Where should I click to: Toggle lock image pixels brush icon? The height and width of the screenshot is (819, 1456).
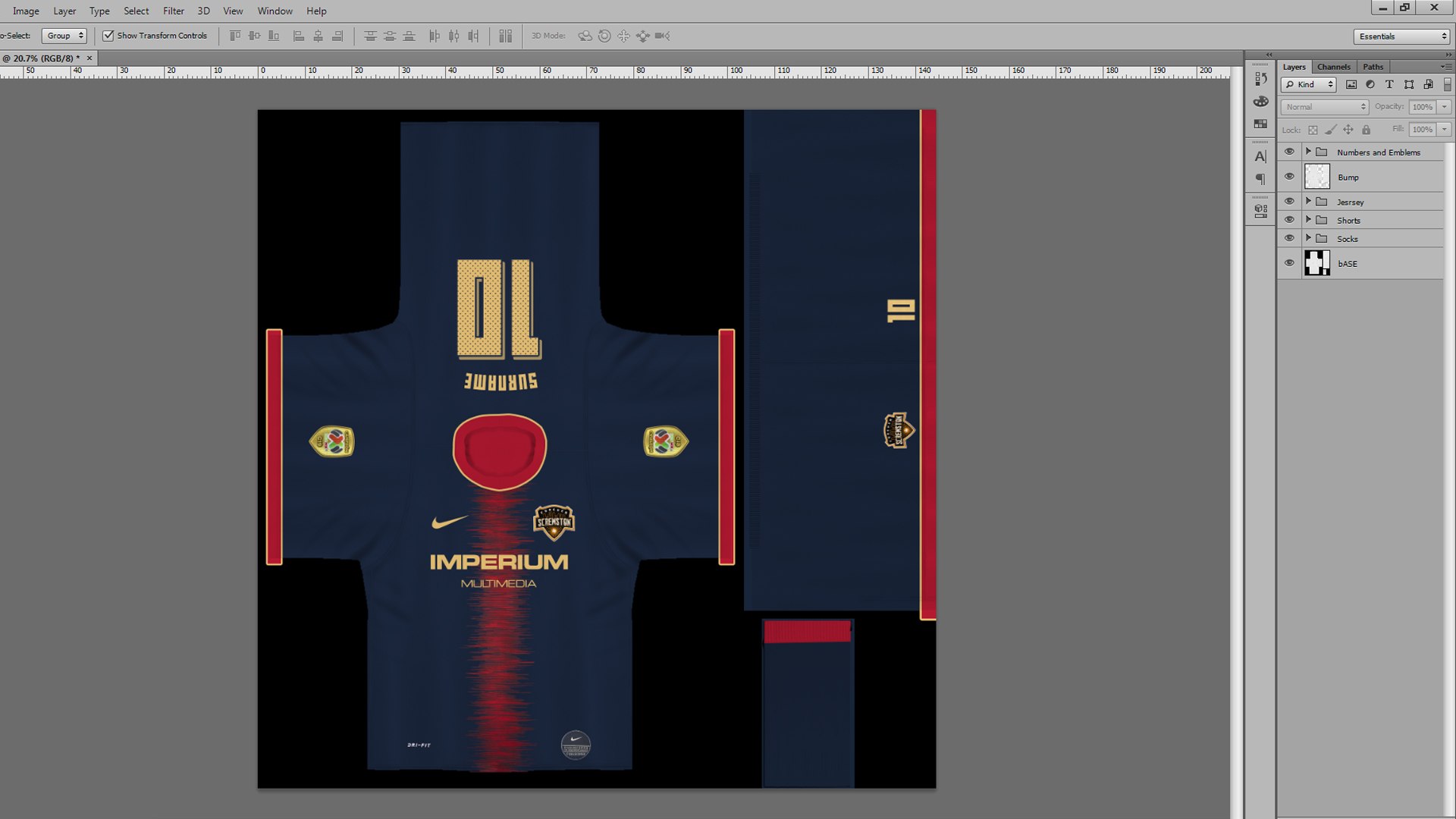[x=1331, y=130]
